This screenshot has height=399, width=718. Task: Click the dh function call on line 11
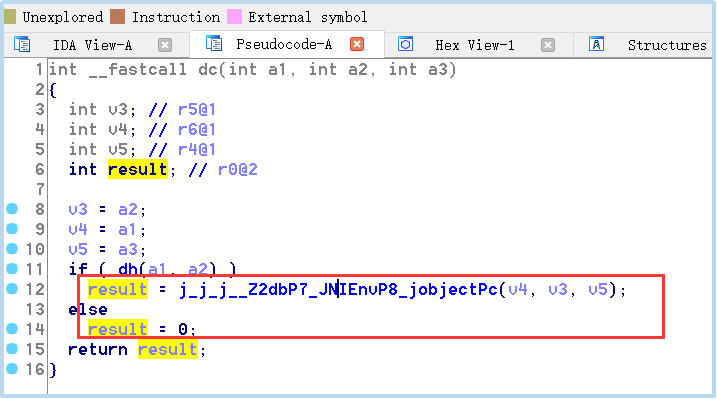pyautogui.click(x=128, y=269)
